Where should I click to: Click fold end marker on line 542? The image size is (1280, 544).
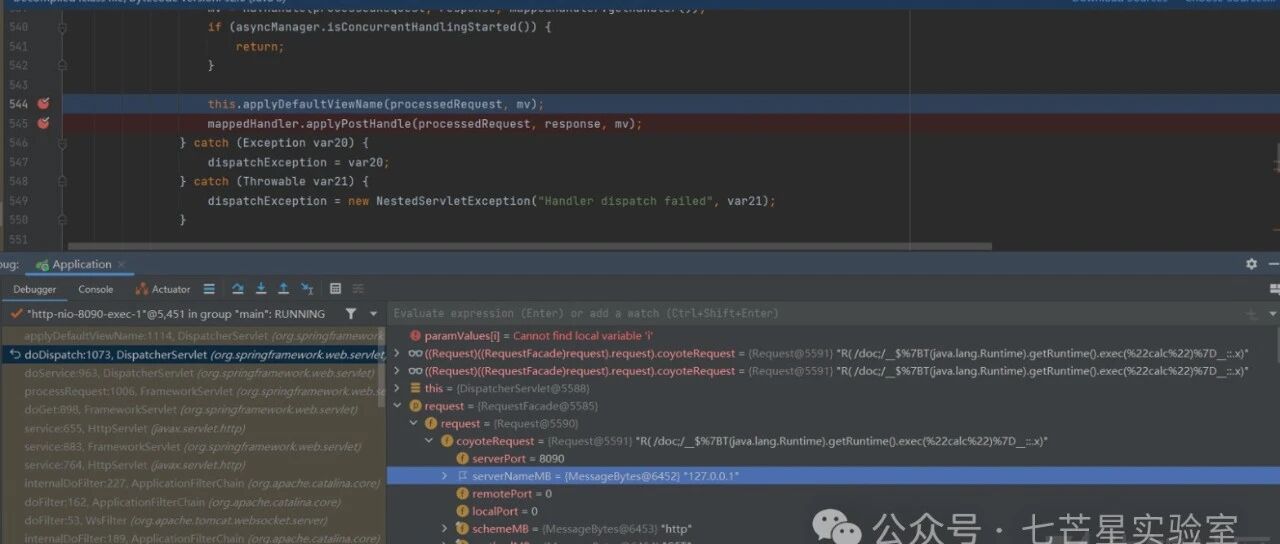pyautogui.click(x=62, y=65)
